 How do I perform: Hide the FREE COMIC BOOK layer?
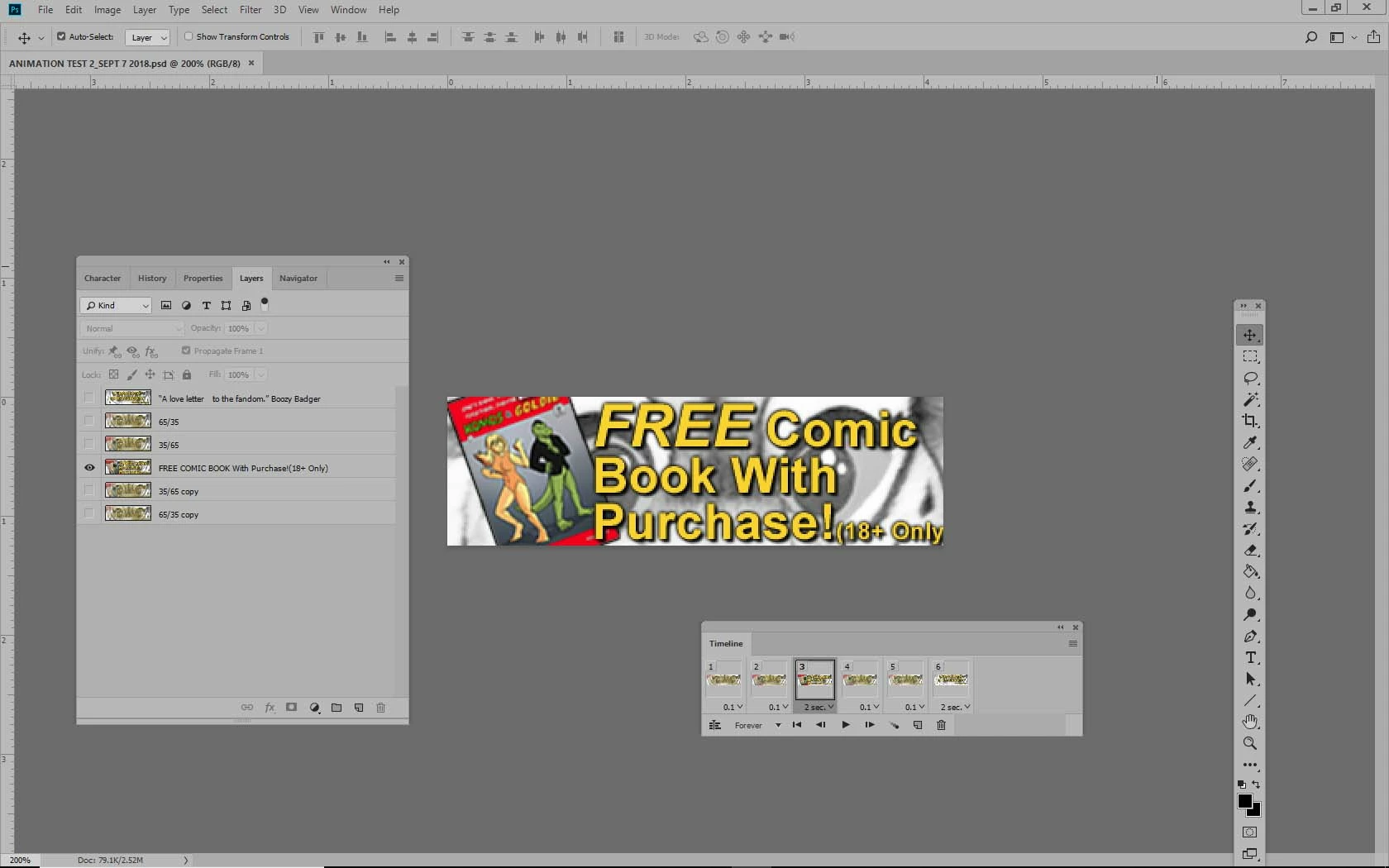click(89, 468)
